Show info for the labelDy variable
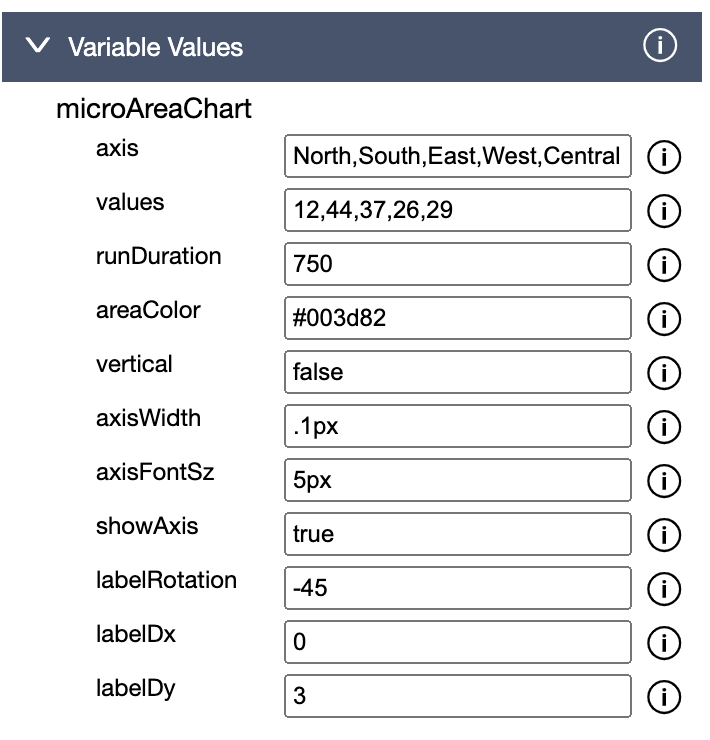Screen dimensions: 710x740 tap(663, 696)
